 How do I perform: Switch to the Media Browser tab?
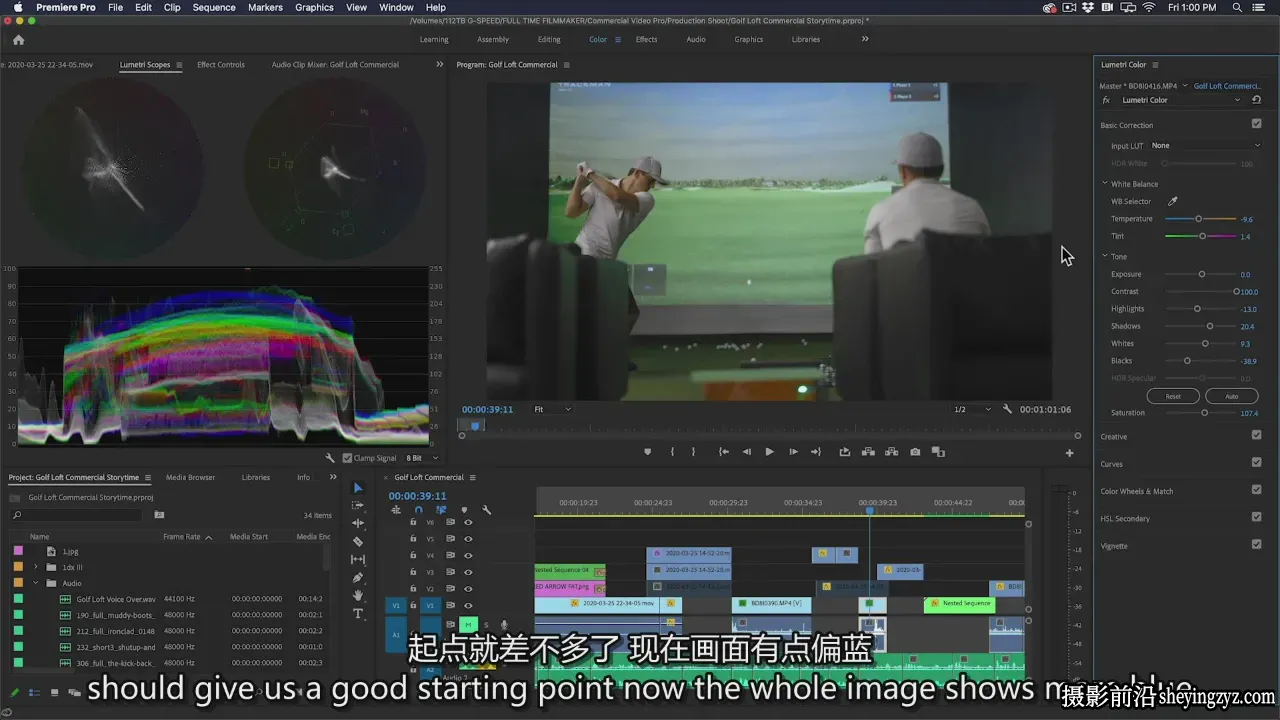pos(190,477)
